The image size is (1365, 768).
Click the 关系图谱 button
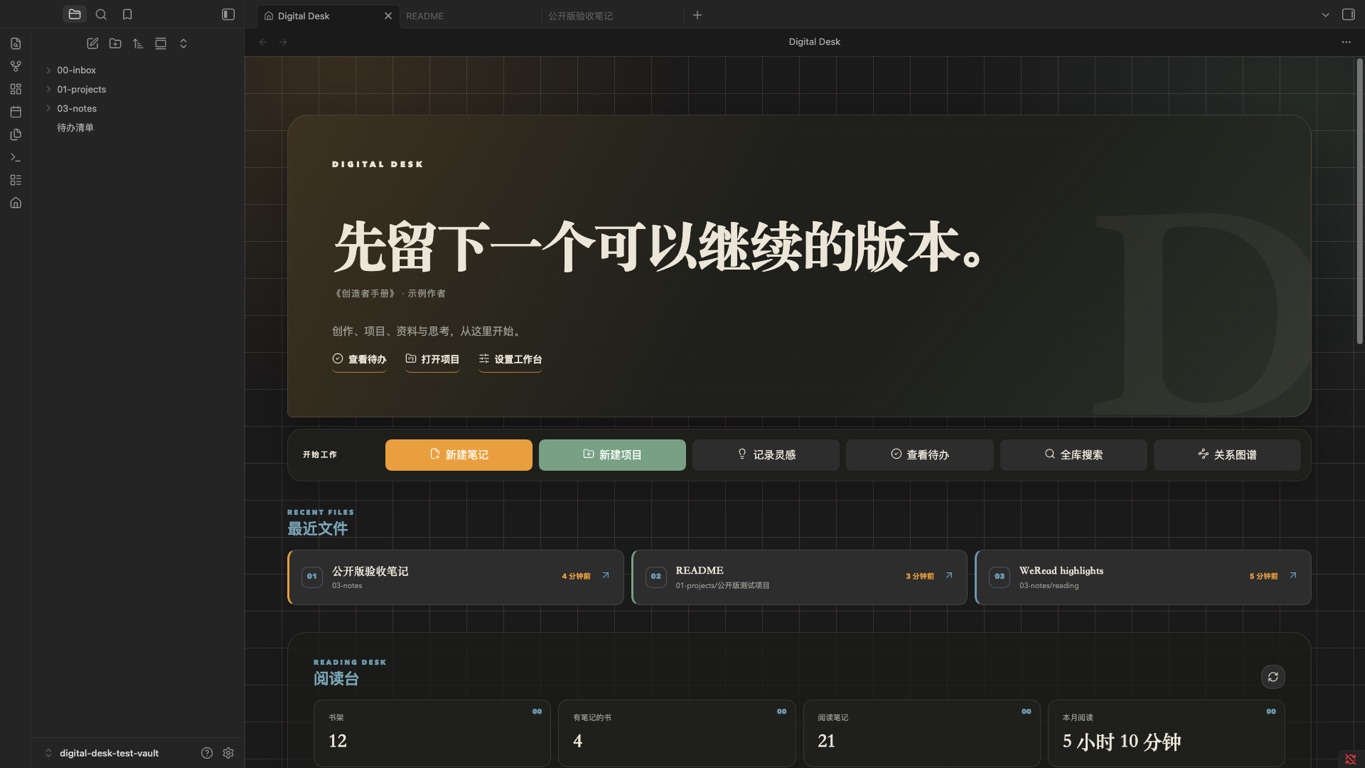click(x=1227, y=455)
